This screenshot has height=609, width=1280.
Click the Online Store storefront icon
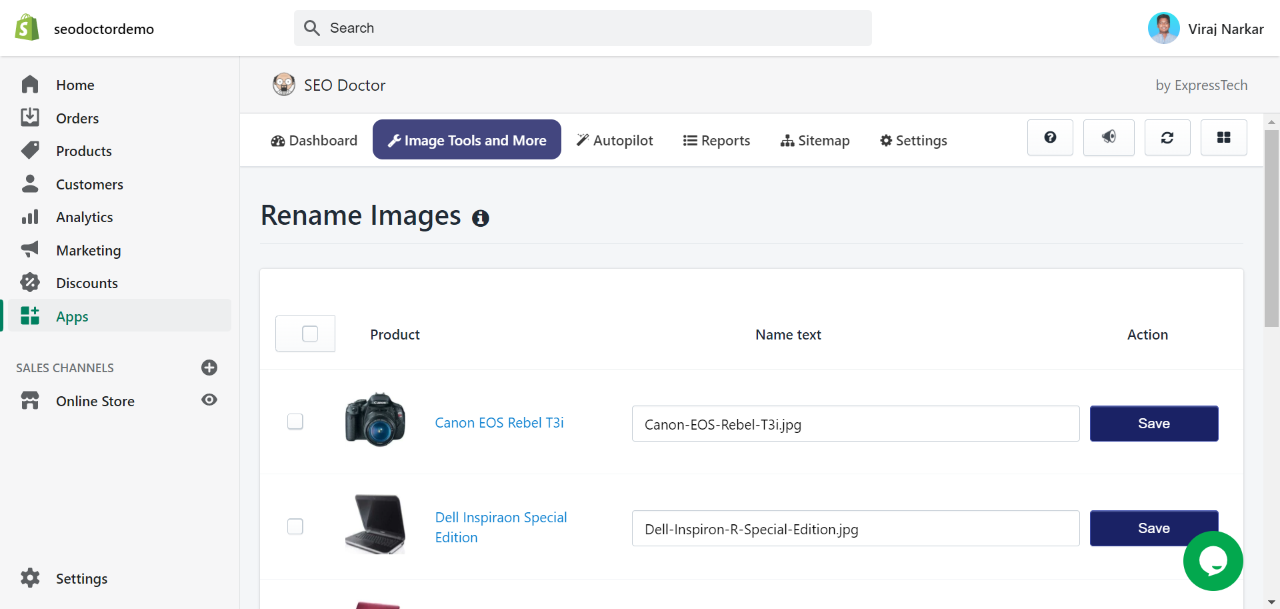tap(30, 401)
